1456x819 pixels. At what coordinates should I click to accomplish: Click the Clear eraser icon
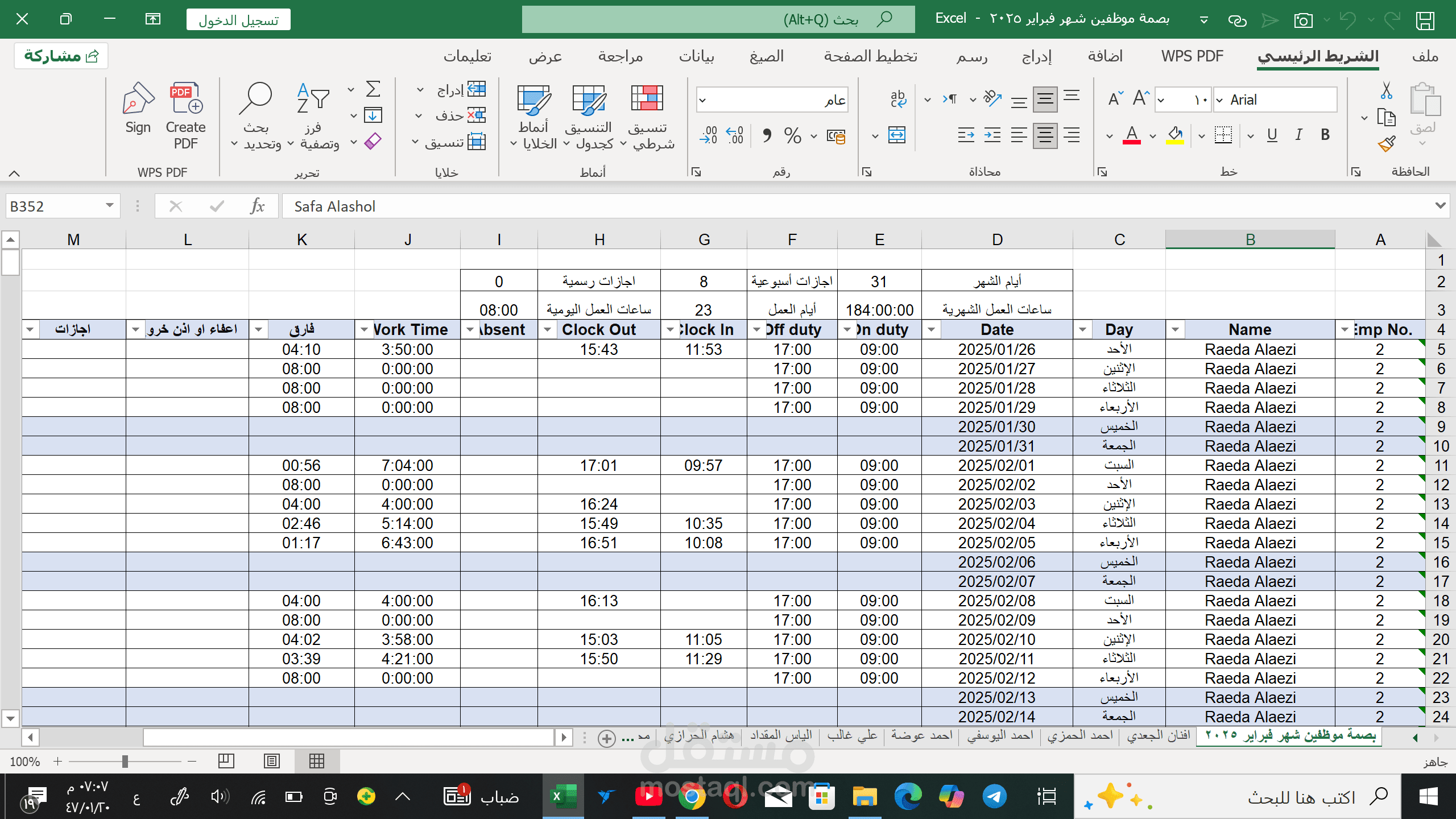(373, 141)
